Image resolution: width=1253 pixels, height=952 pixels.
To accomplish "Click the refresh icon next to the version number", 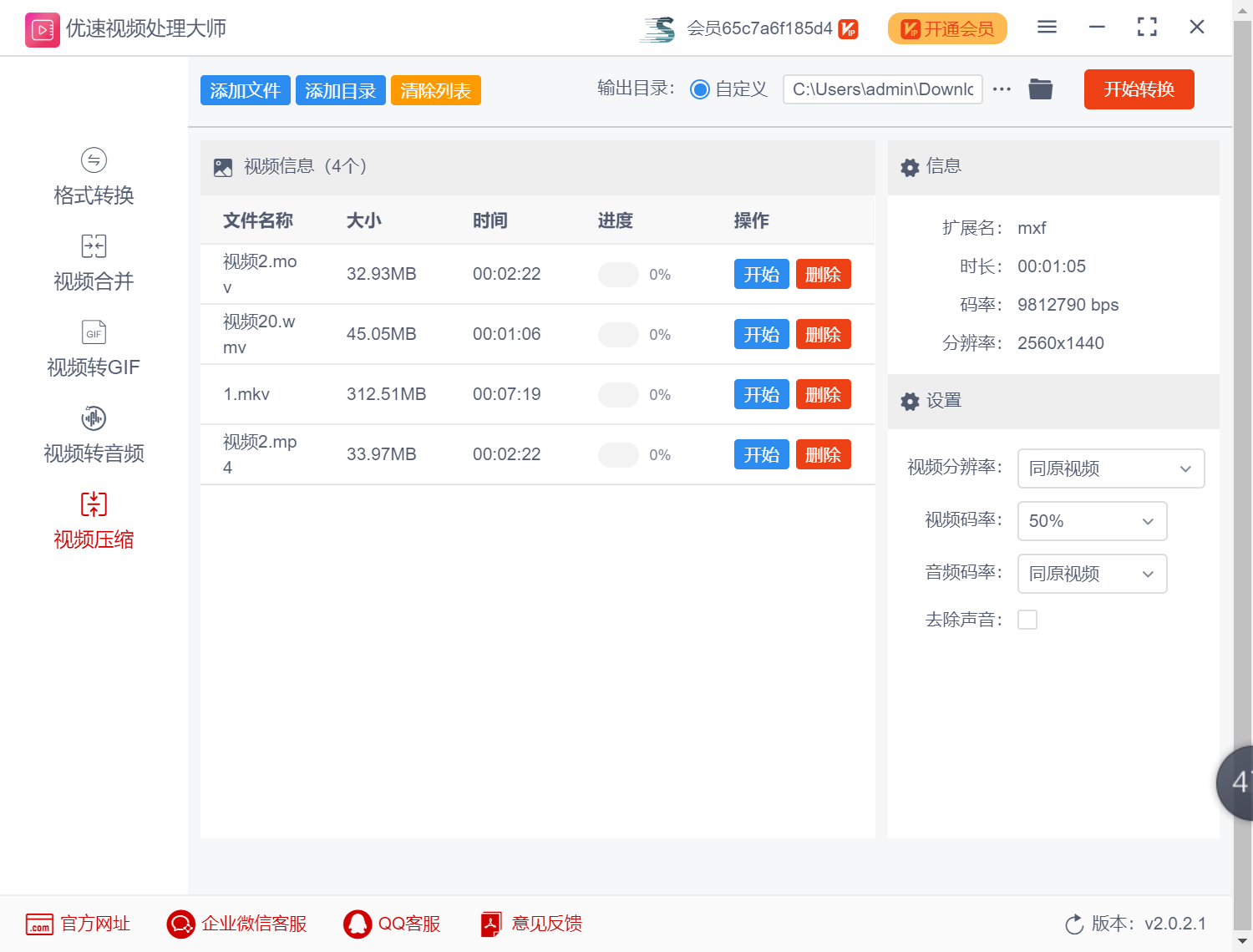I will coord(1074,924).
